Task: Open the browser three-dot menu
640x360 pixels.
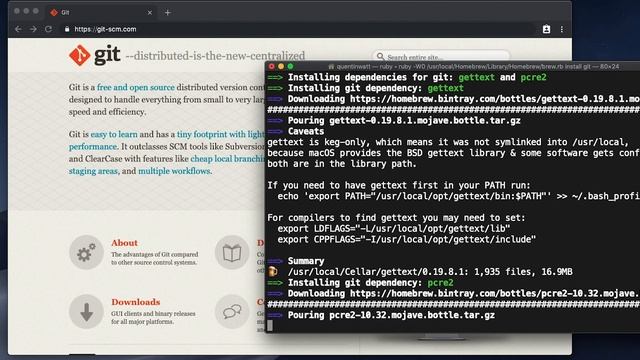Action: (x=562, y=29)
